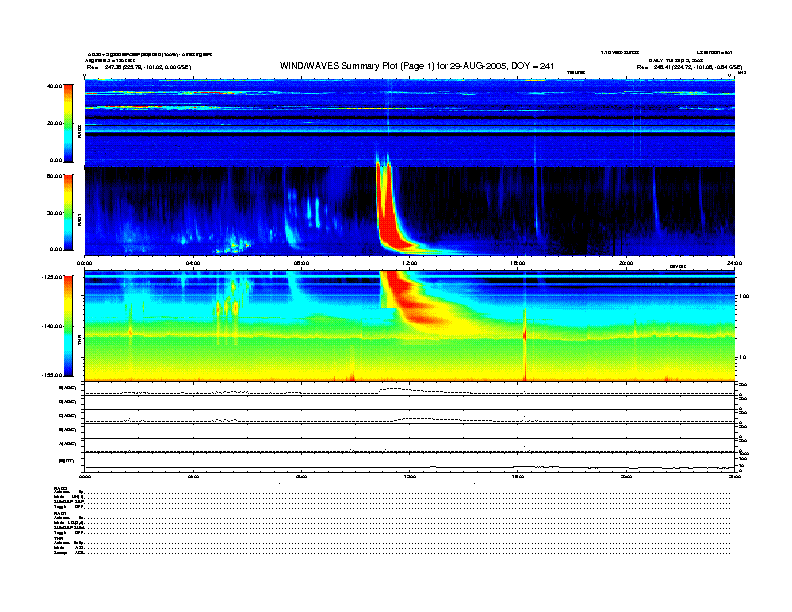
Task: Click 20:00 tick label below RAD1 panel
Action: point(626,263)
